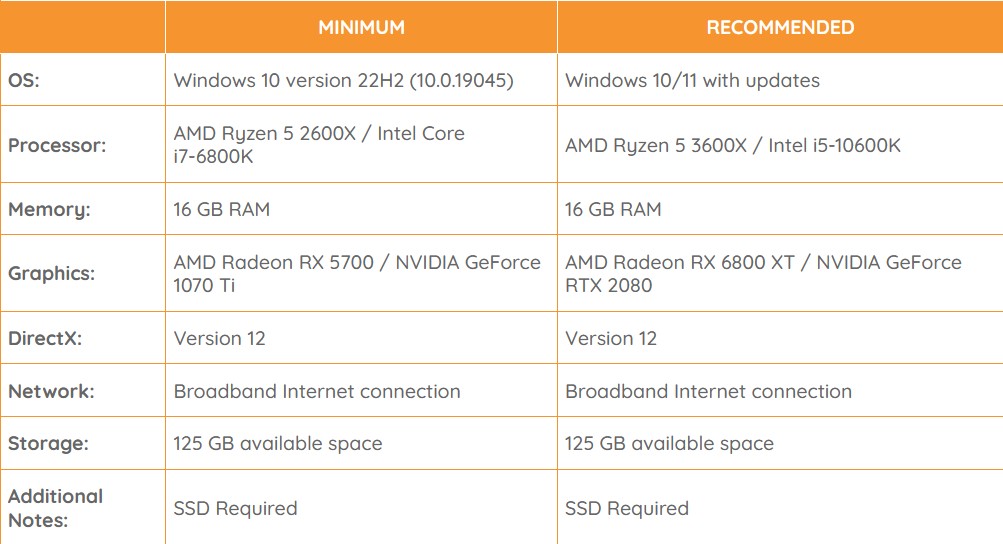The height and width of the screenshot is (544, 1003).
Task: Click the Graphics row label
Action: coord(52,273)
